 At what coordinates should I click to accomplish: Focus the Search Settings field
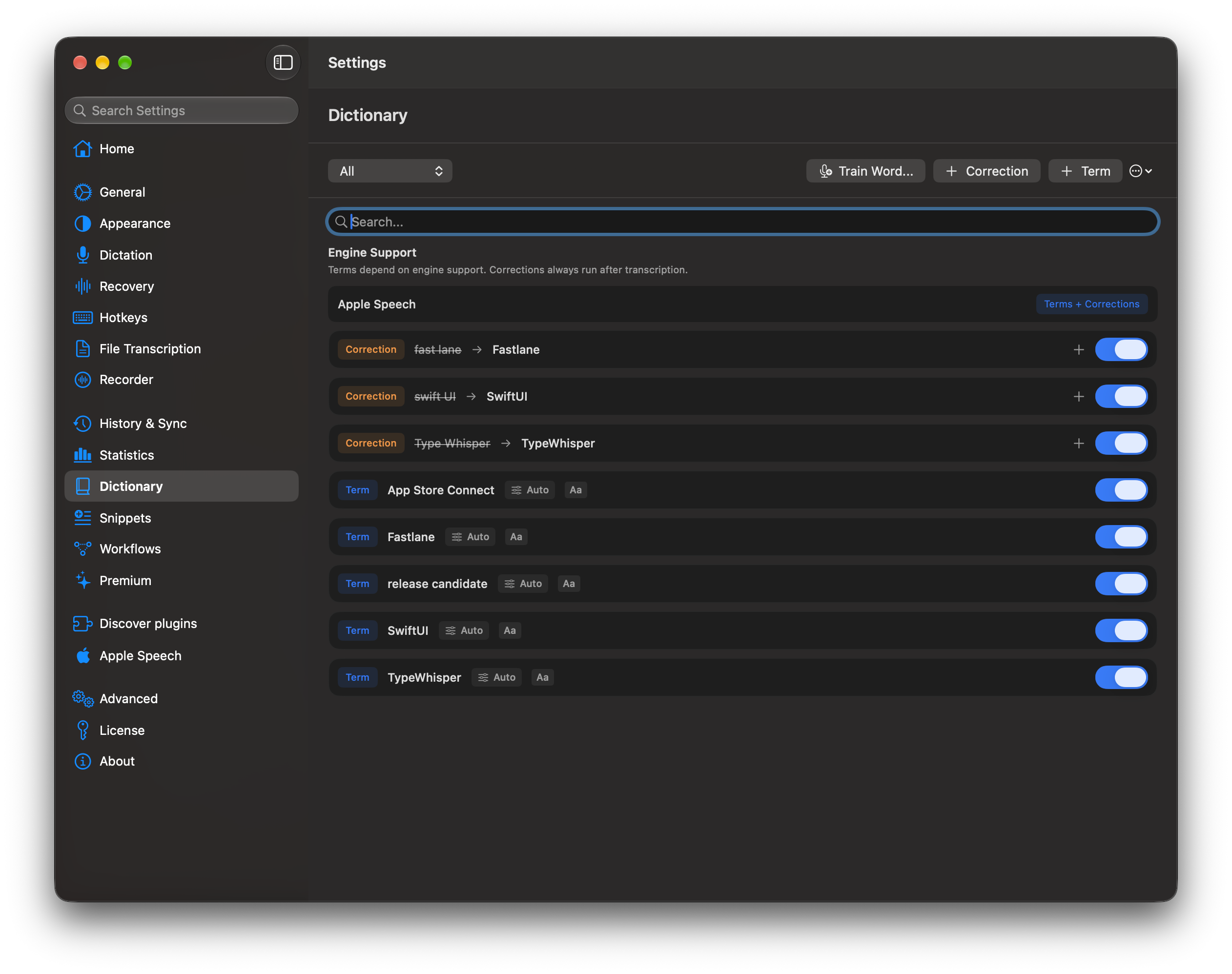tap(182, 111)
